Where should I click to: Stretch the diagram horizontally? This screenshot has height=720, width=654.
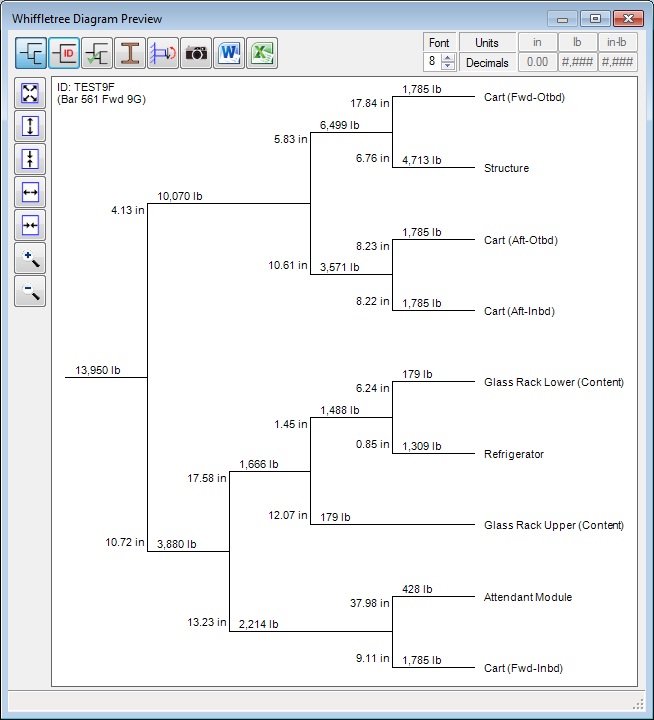click(x=30, y=192)
